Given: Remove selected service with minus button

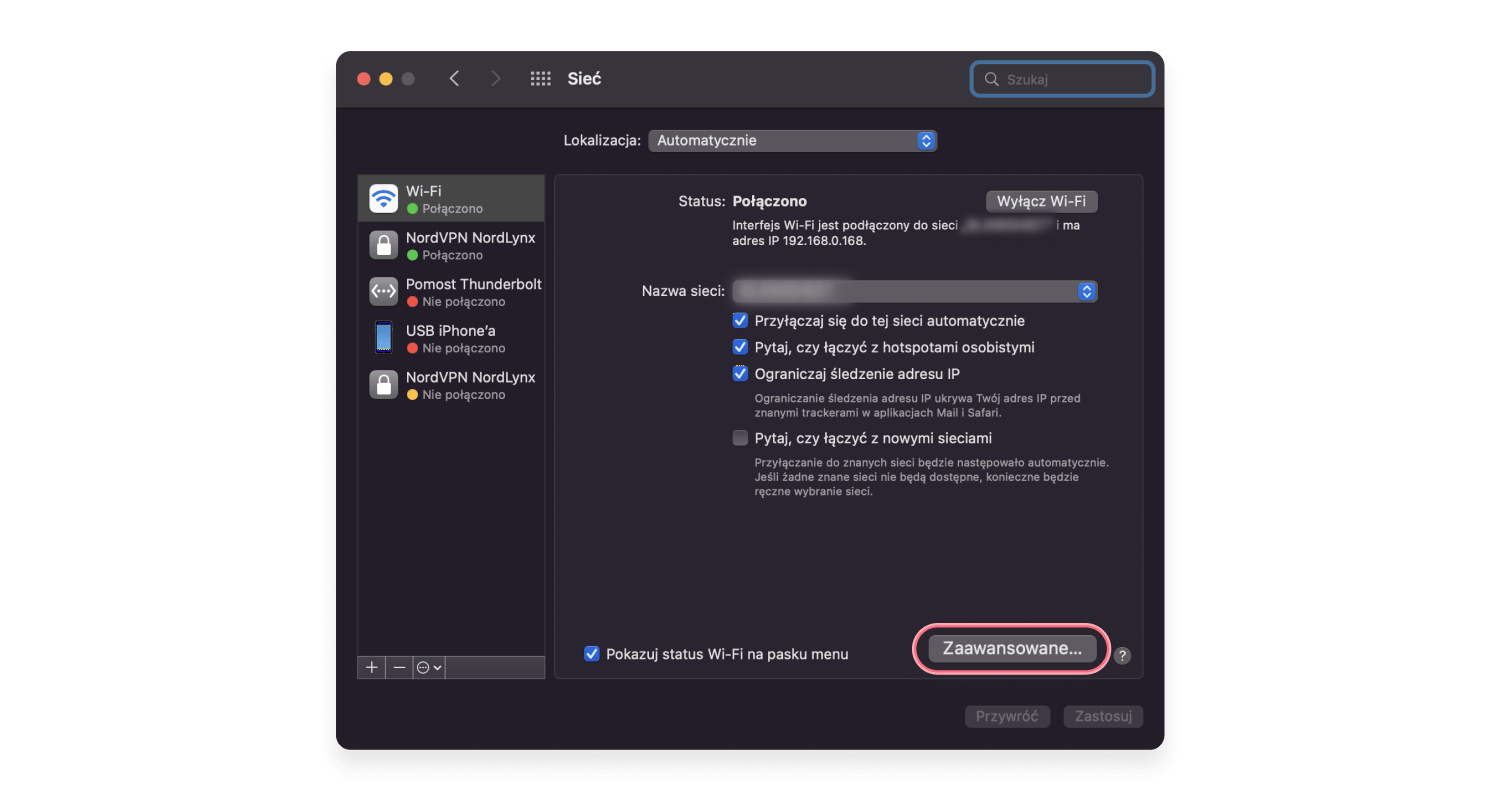Looking at the screenshot, I should 399,667.
